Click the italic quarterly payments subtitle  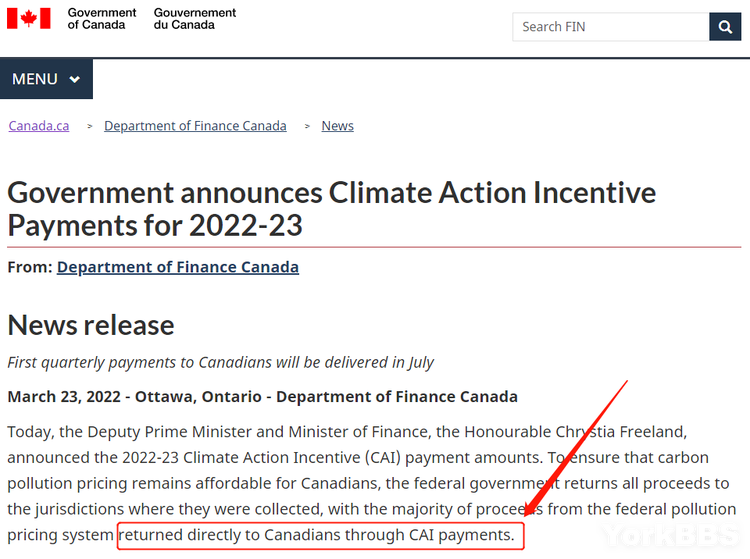(x=221, y=362)
